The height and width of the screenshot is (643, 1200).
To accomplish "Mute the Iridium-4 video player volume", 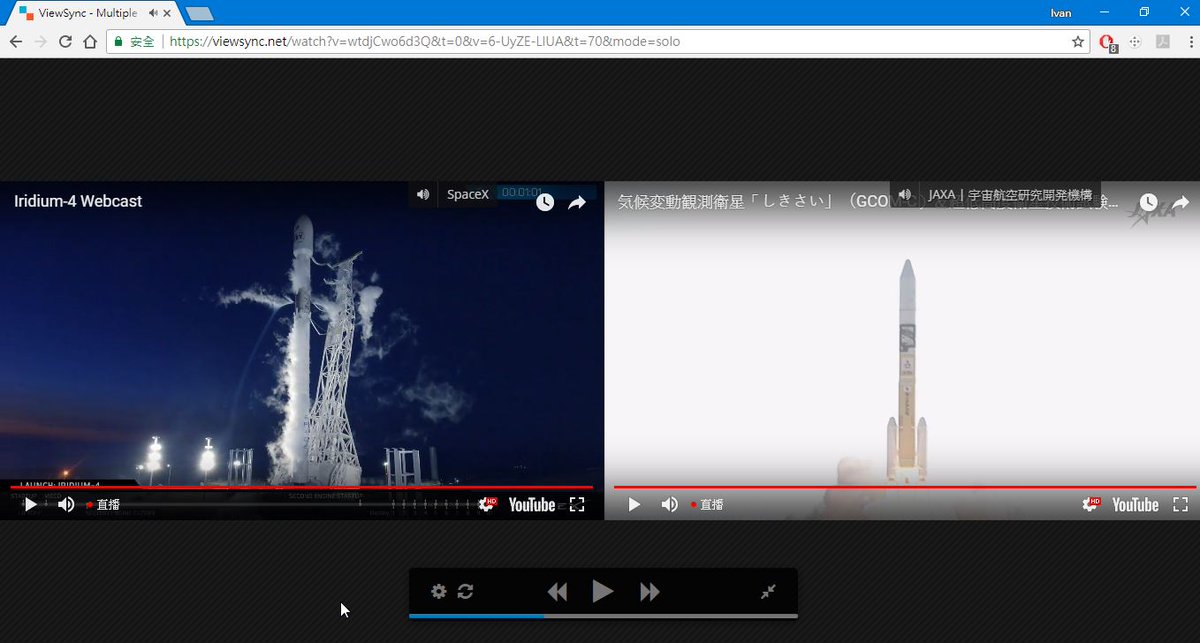I will click(x=66, y=505).
